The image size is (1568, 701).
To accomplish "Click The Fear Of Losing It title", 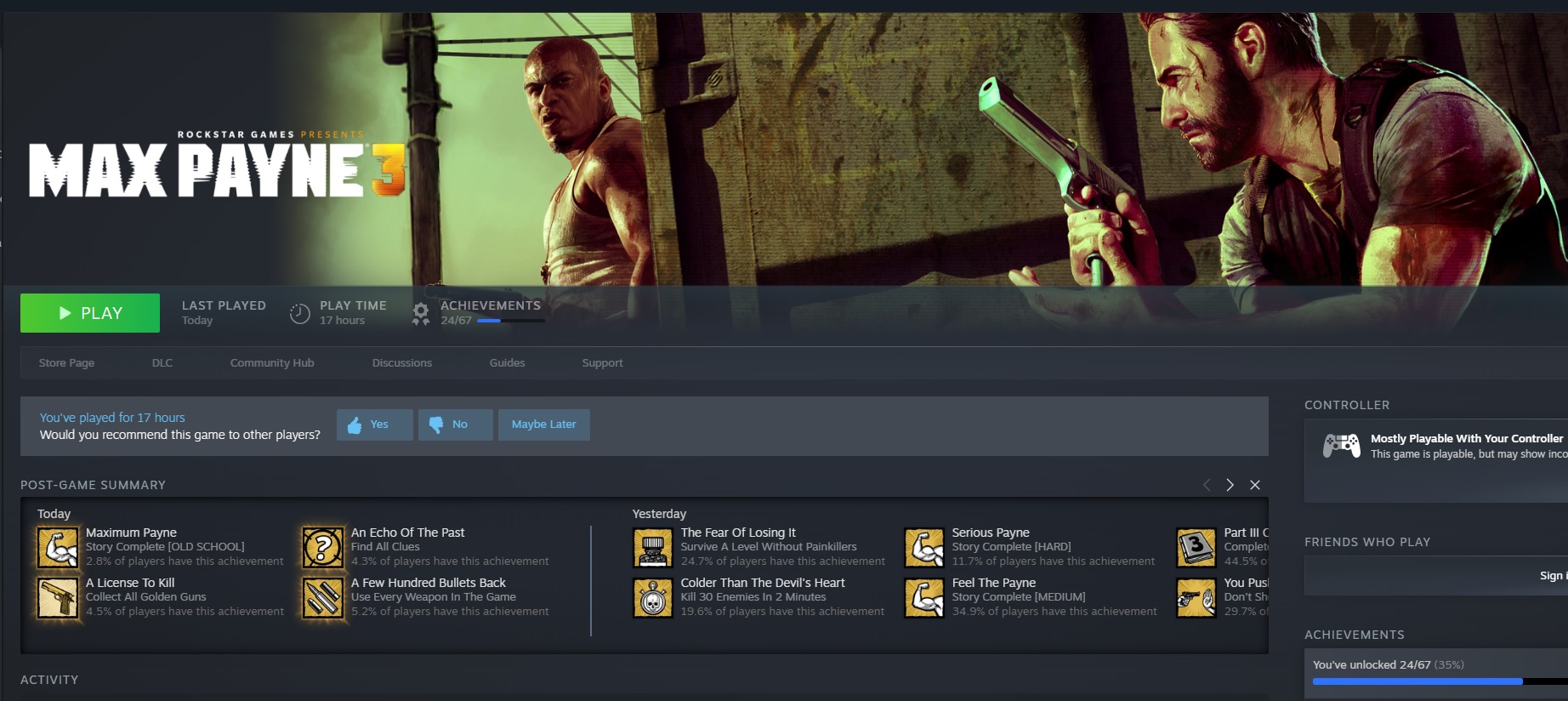I will (x=739, y=533).
